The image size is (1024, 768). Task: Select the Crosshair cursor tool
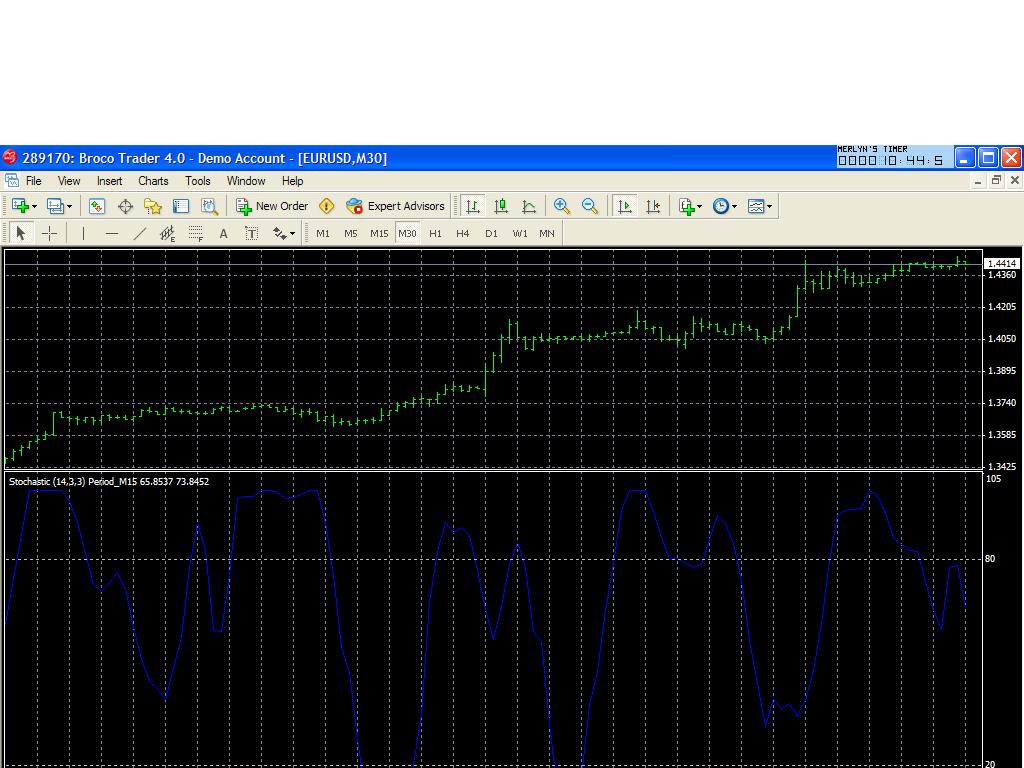point(49,233)
